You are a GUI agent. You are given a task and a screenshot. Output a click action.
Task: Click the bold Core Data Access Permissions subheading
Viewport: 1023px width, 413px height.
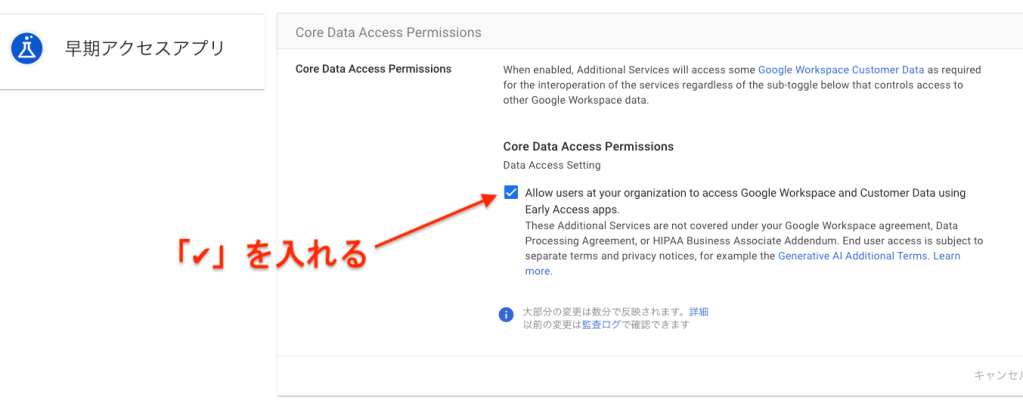point(588,146)
